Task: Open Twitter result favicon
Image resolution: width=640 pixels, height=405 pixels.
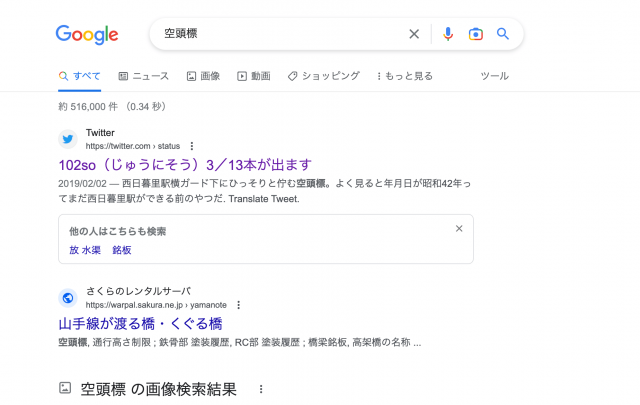Action: [x=68, y=139]
